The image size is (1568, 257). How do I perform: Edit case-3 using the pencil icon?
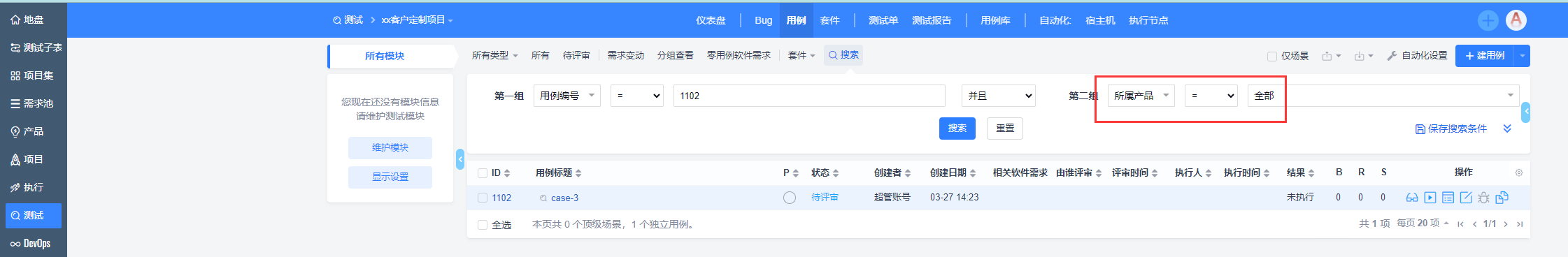(x=1466, y=198)
